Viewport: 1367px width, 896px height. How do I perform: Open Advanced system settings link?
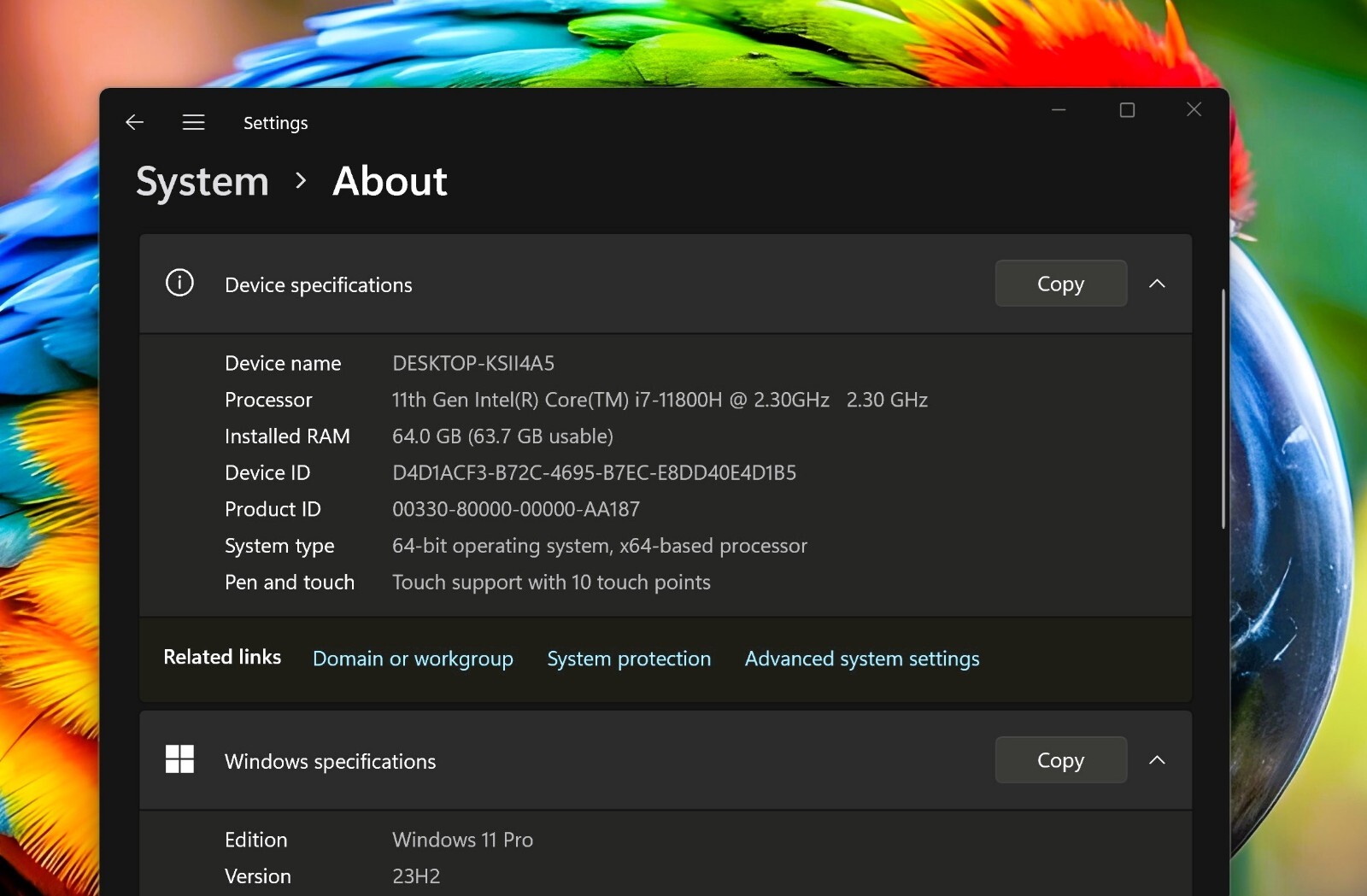click(862, 659)
